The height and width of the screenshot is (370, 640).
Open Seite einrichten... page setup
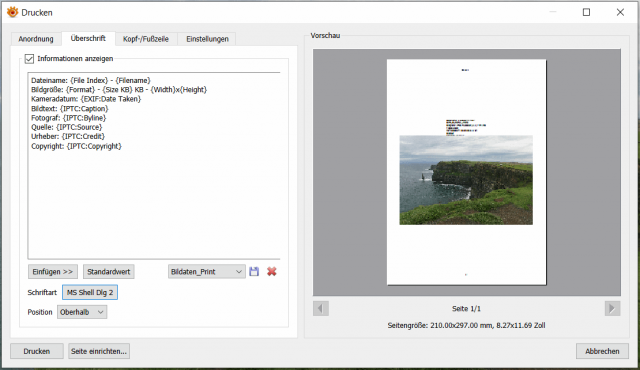pos(99,351)
